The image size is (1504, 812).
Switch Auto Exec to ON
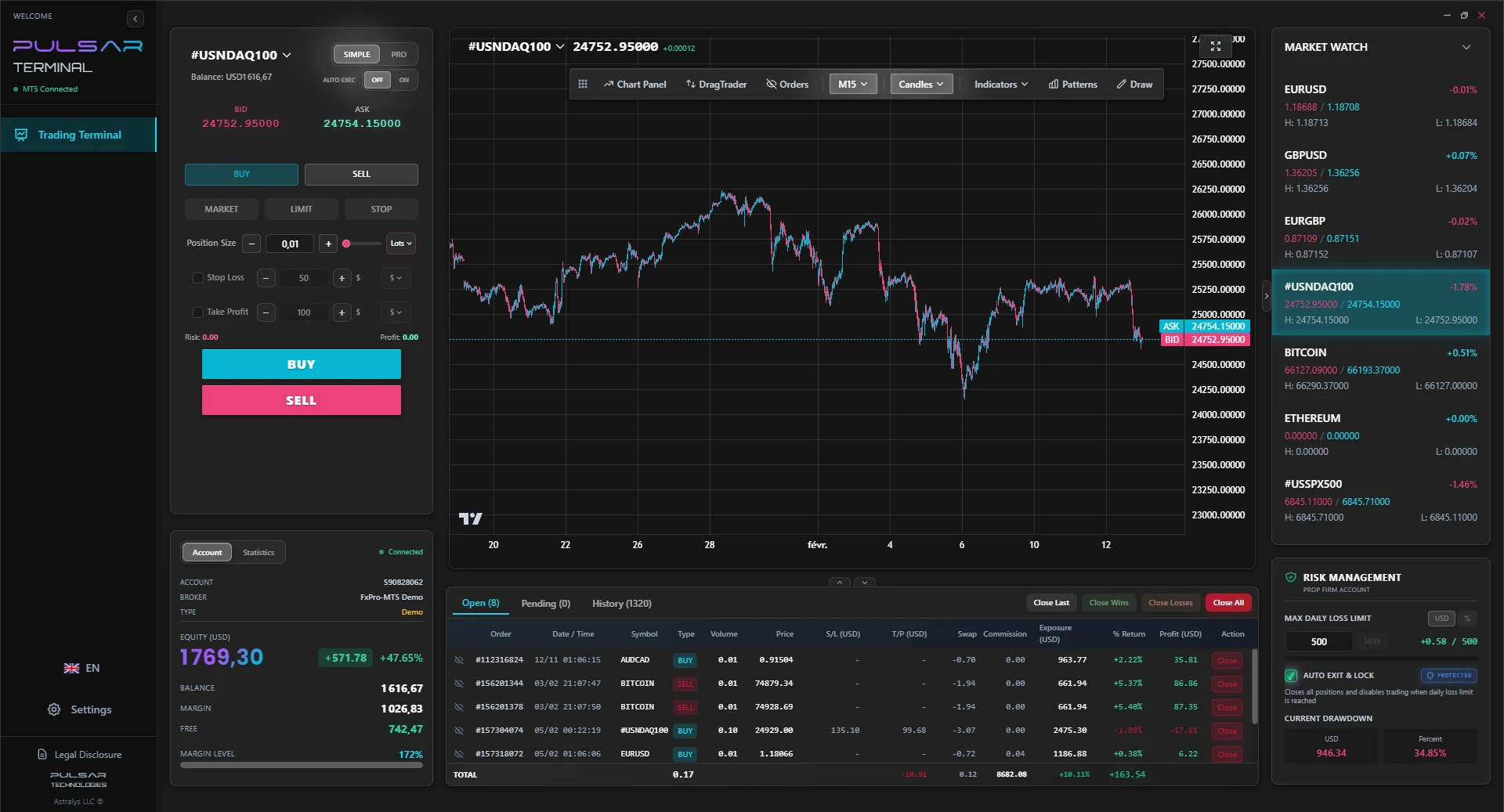404,80
